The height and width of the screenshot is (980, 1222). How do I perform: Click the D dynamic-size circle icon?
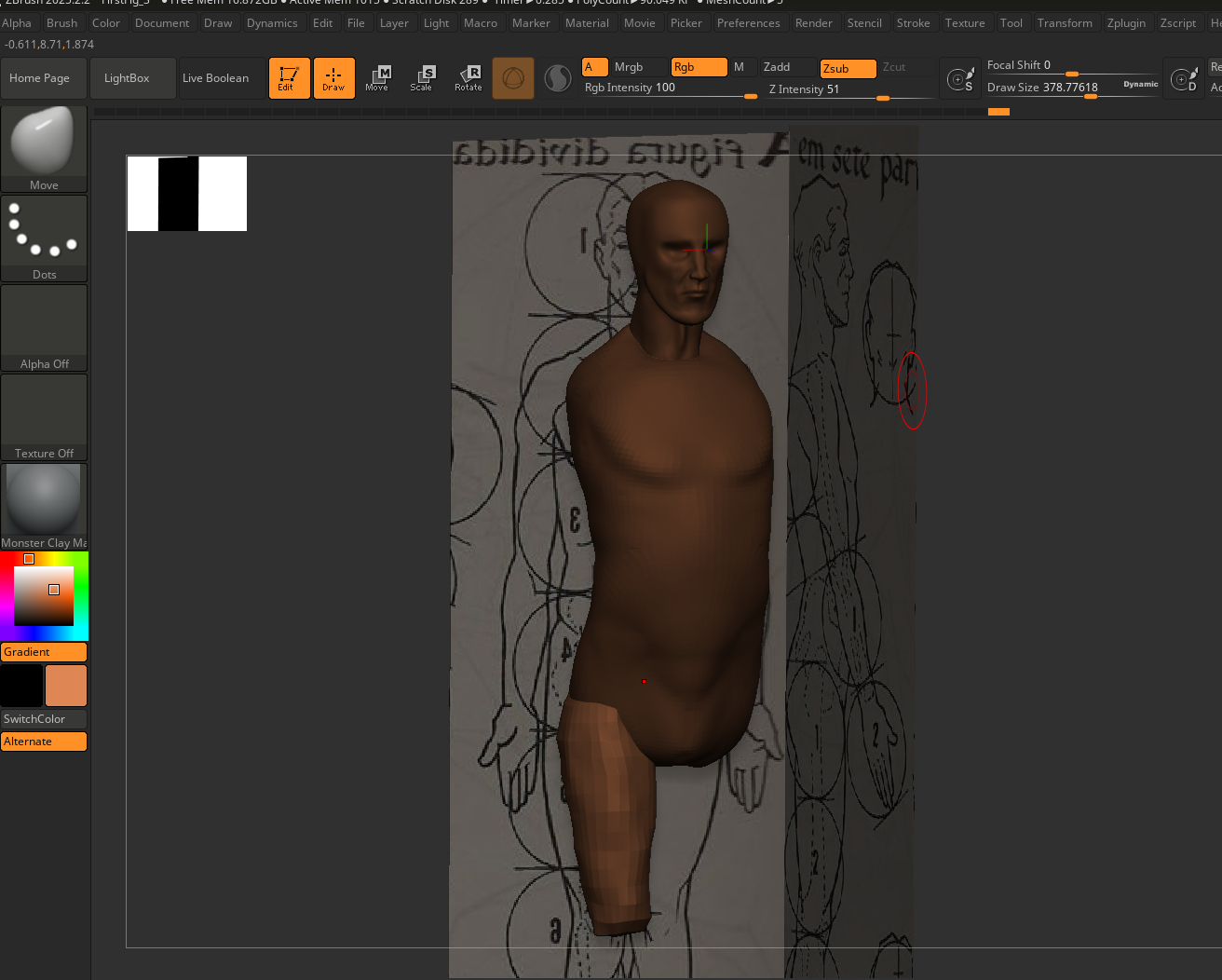pyautogui.click(x=1185, y=79)
